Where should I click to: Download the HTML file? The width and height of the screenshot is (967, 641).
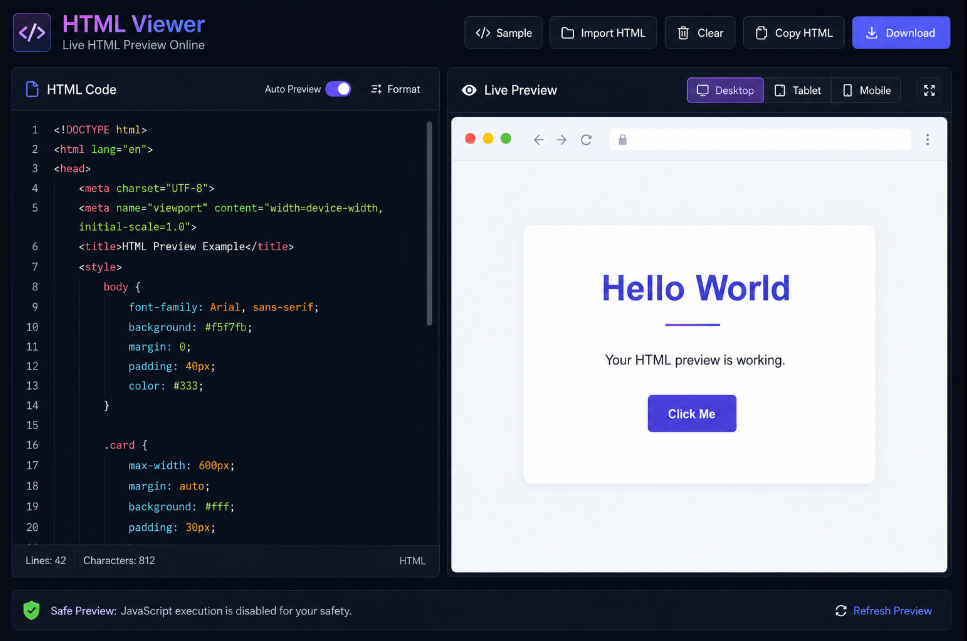[901, 33]
